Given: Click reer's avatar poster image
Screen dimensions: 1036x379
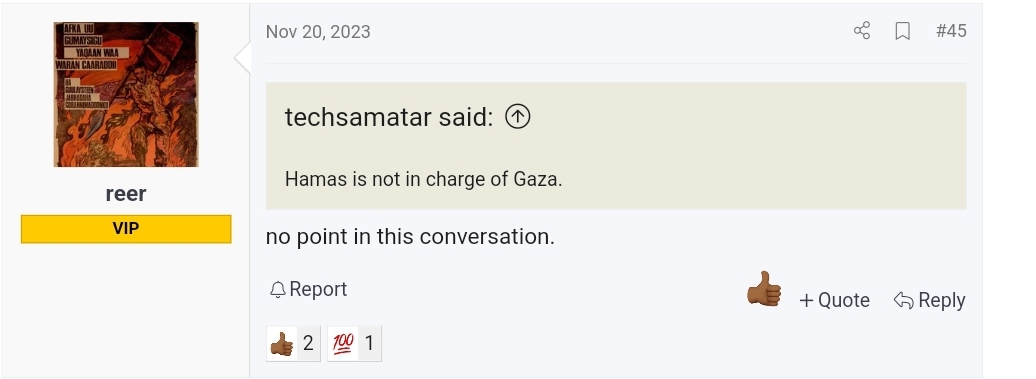Looking at the screenshot, I should pos(126,94).
